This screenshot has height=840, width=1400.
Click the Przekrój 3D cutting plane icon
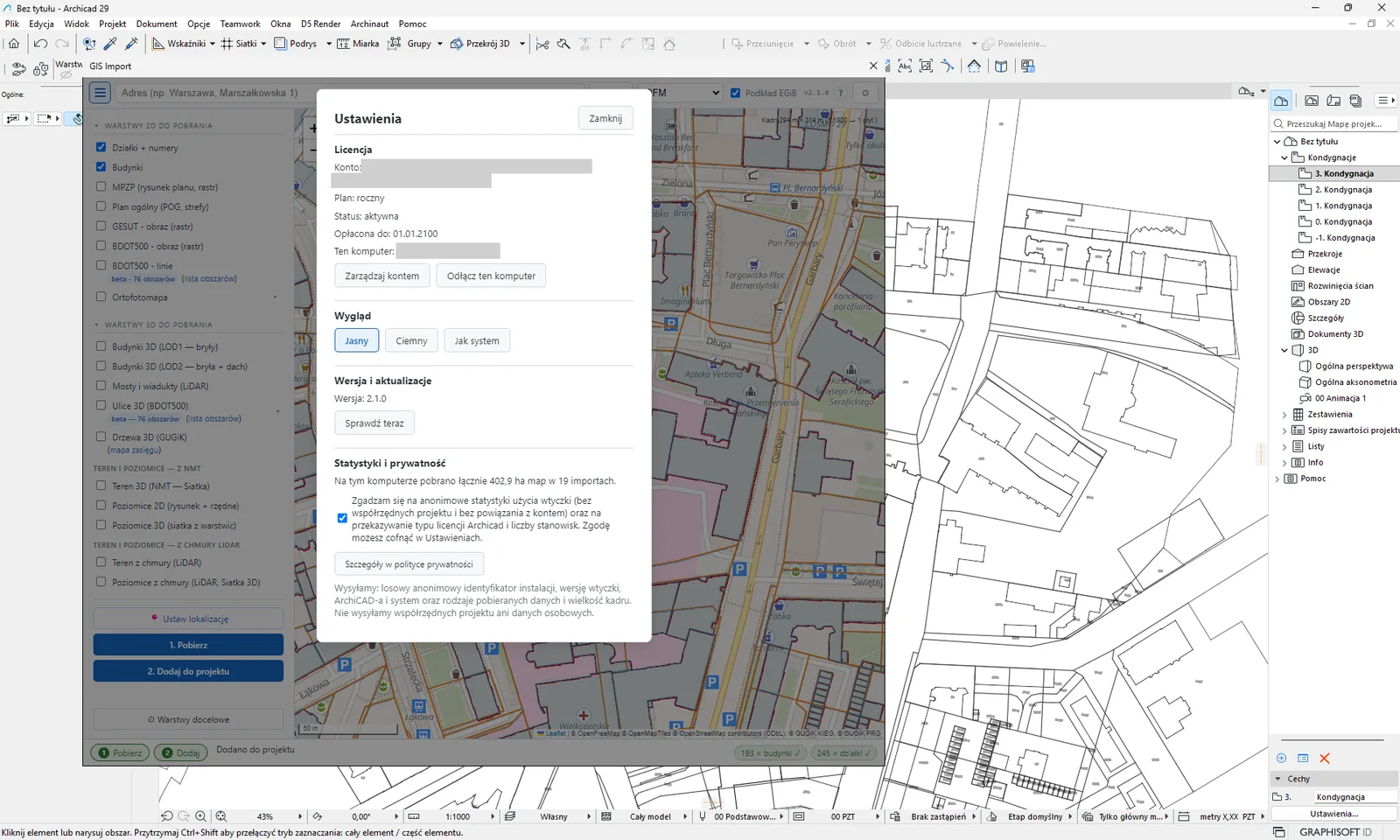coord(456,44)
